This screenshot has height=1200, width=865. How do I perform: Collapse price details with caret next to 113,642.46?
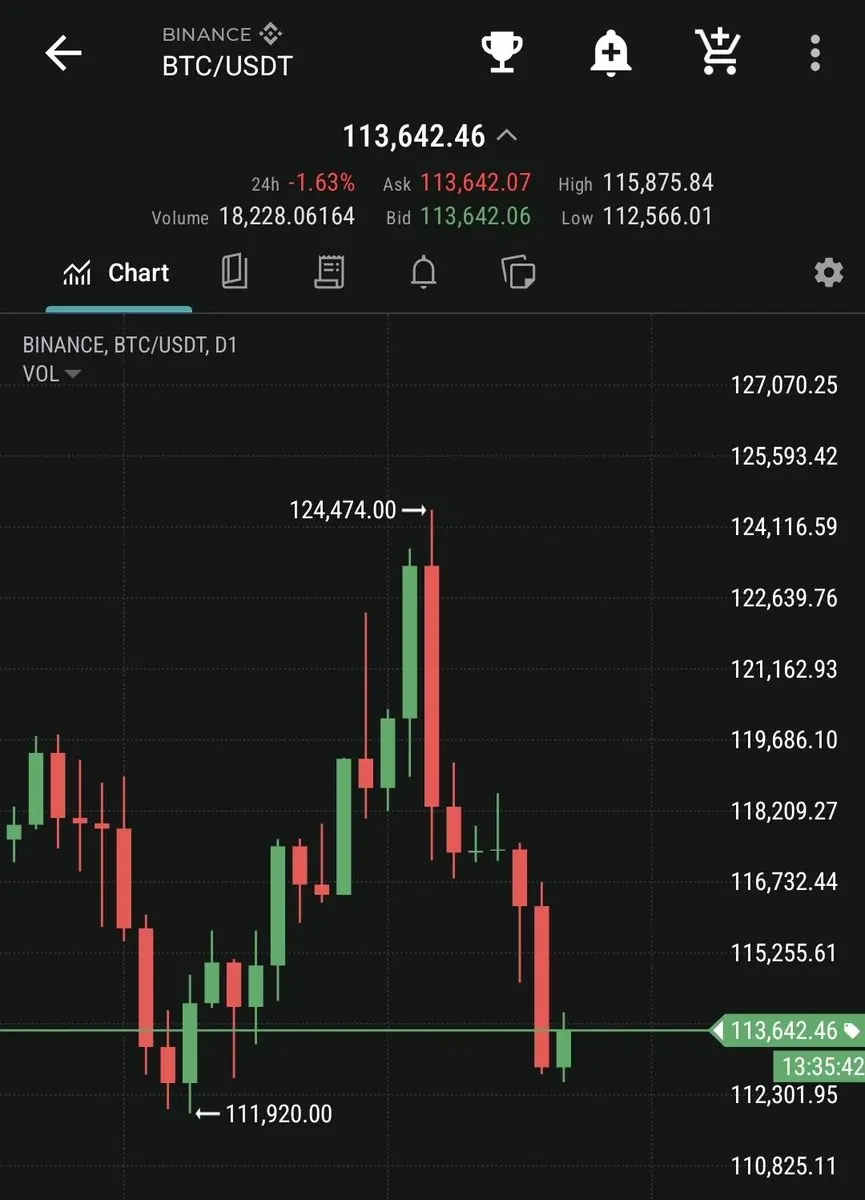[x=508, y=135]
